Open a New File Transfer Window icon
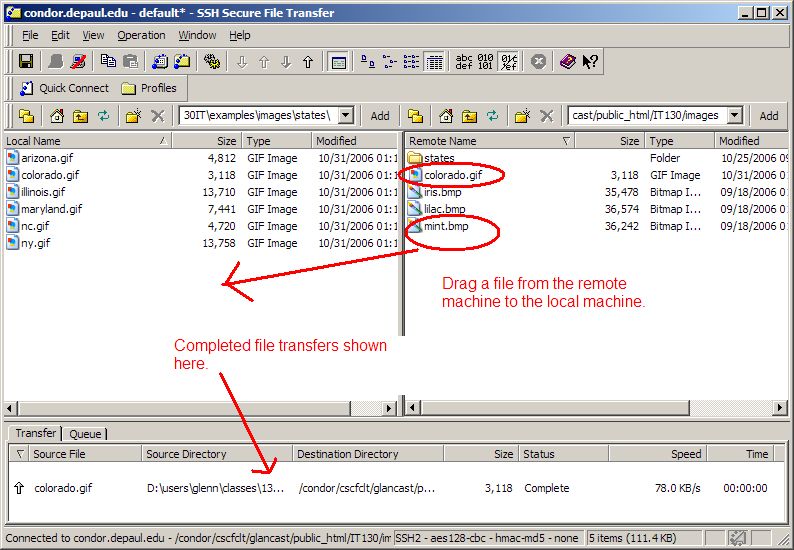This screenshot has width=794, height=550. pyautogui.click(x=182, y=61)
